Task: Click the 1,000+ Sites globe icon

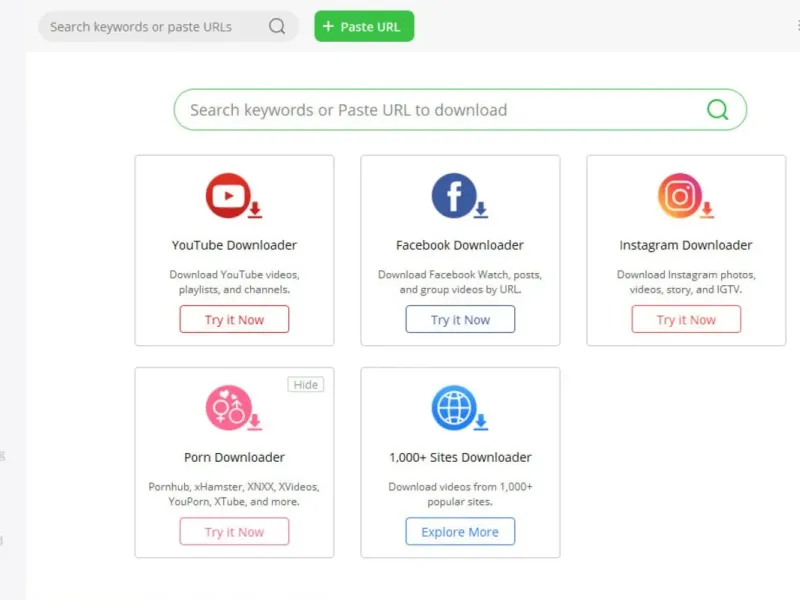Action: click(460, 408)
